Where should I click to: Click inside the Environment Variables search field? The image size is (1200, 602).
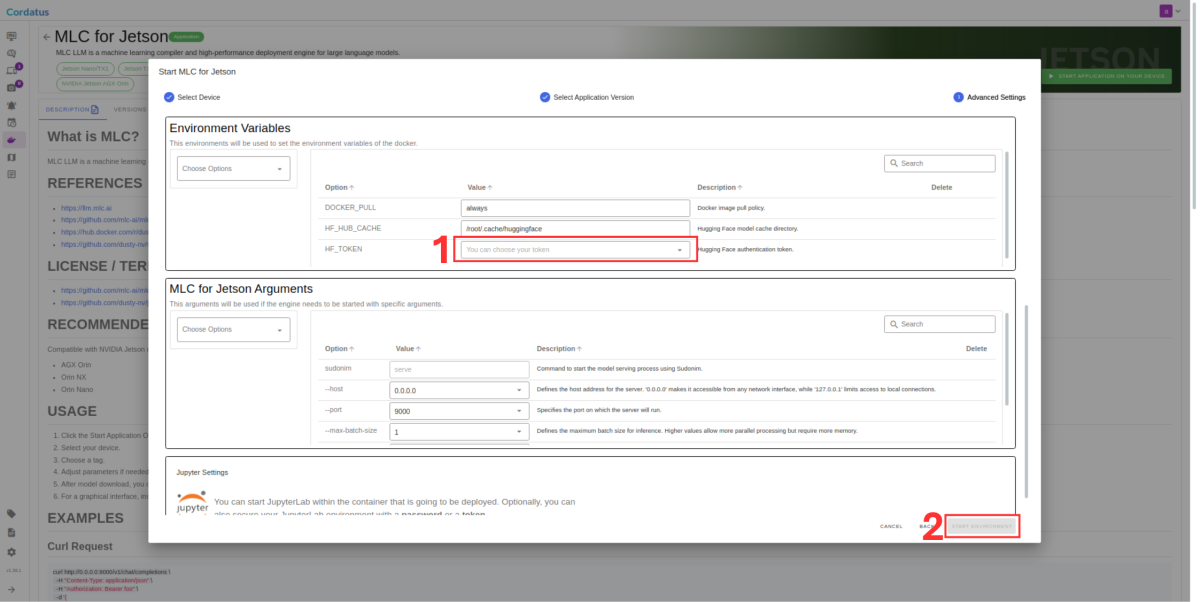[940, 162]
